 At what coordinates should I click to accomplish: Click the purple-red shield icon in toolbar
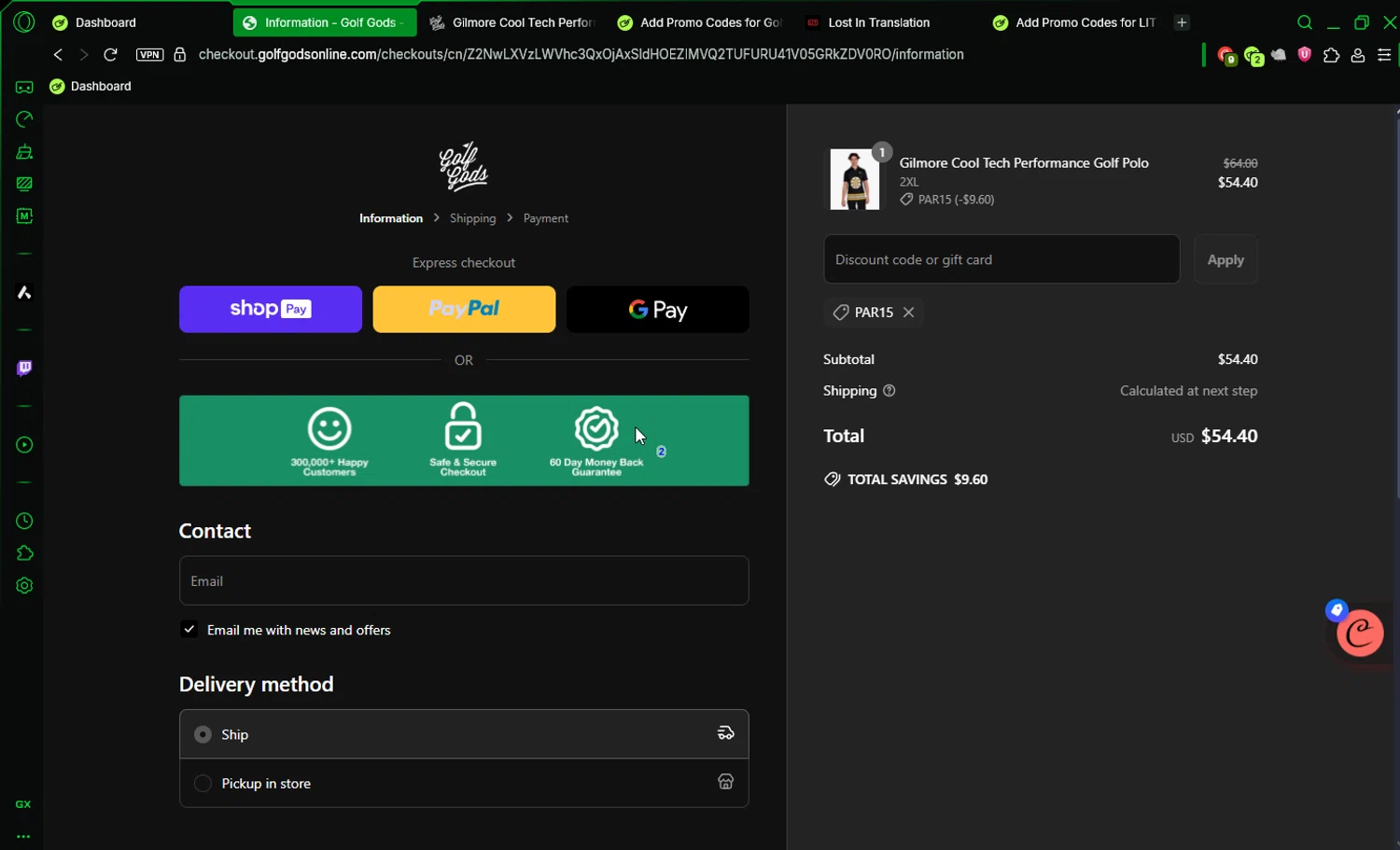point(1305,55)
